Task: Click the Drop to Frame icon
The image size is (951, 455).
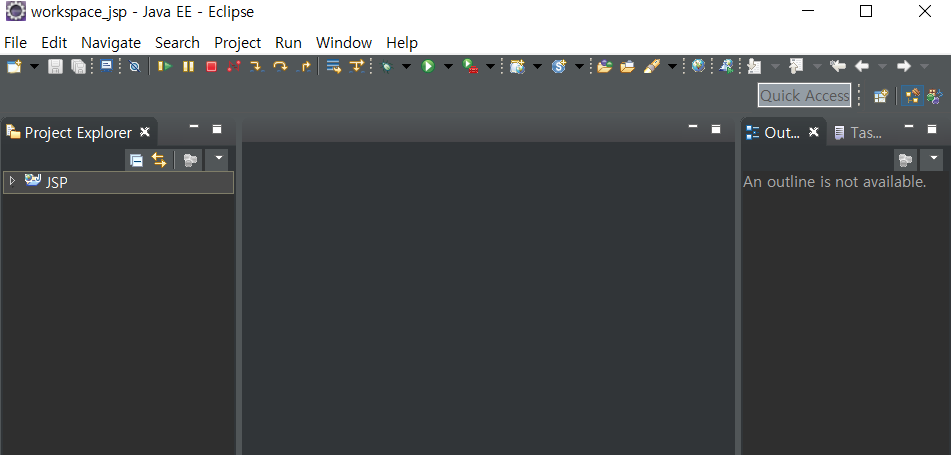Action: [x=333, y=66]
